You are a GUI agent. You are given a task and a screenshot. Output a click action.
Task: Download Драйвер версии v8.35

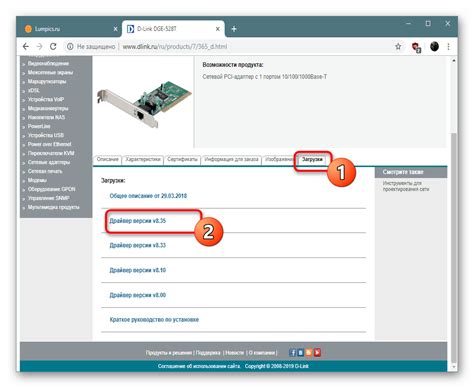point(137,221)
